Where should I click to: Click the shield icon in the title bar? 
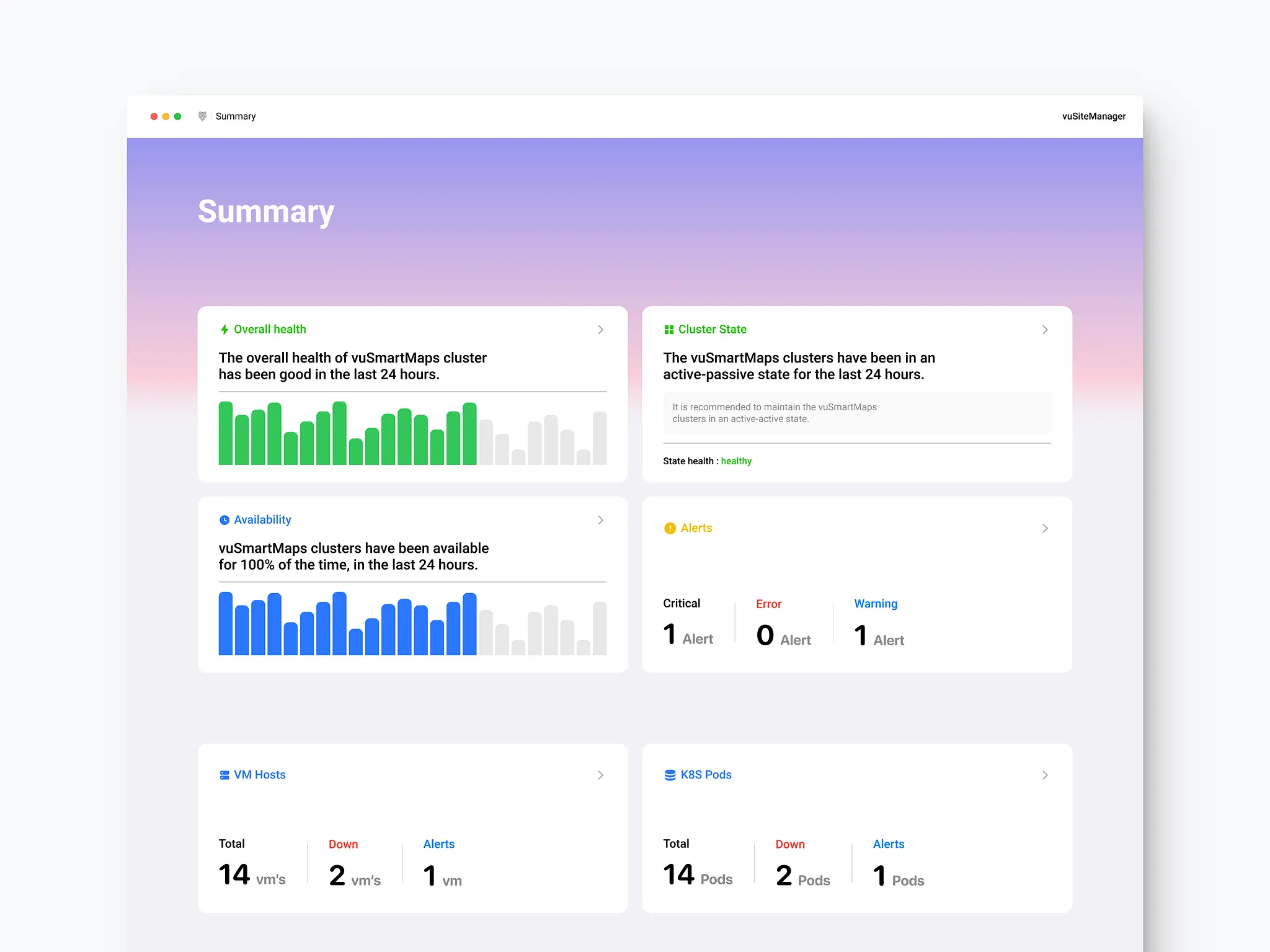202,116
